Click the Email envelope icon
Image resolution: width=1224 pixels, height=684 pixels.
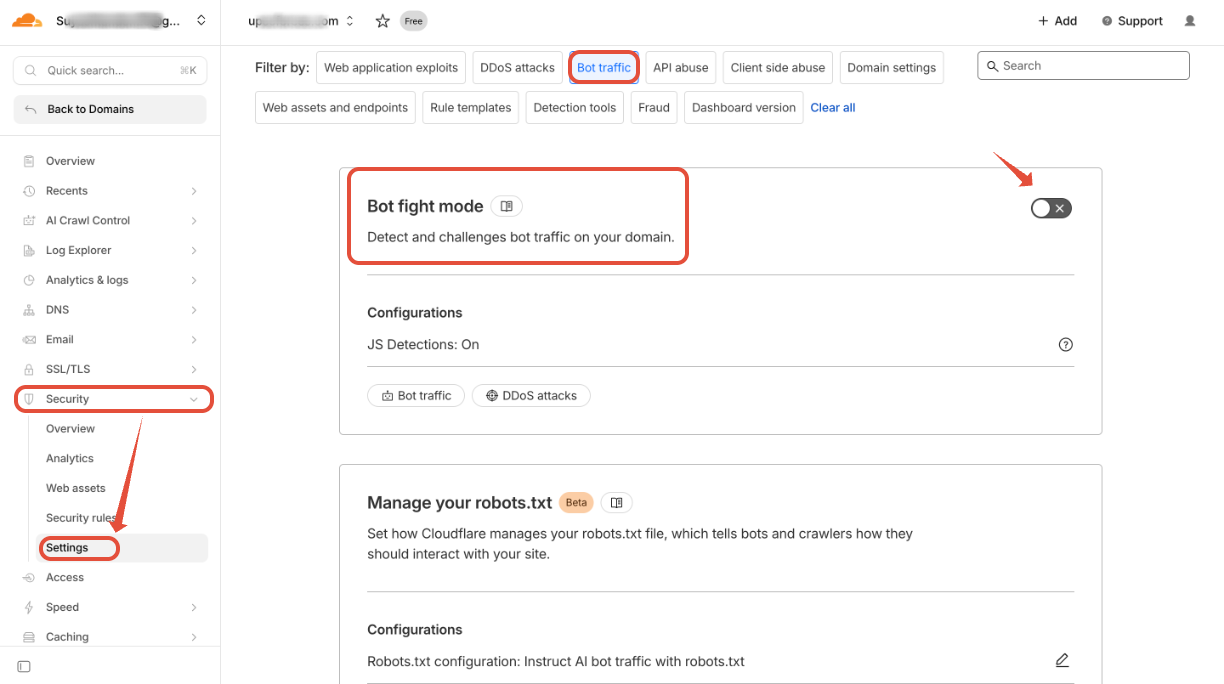[x=29, y=340]
